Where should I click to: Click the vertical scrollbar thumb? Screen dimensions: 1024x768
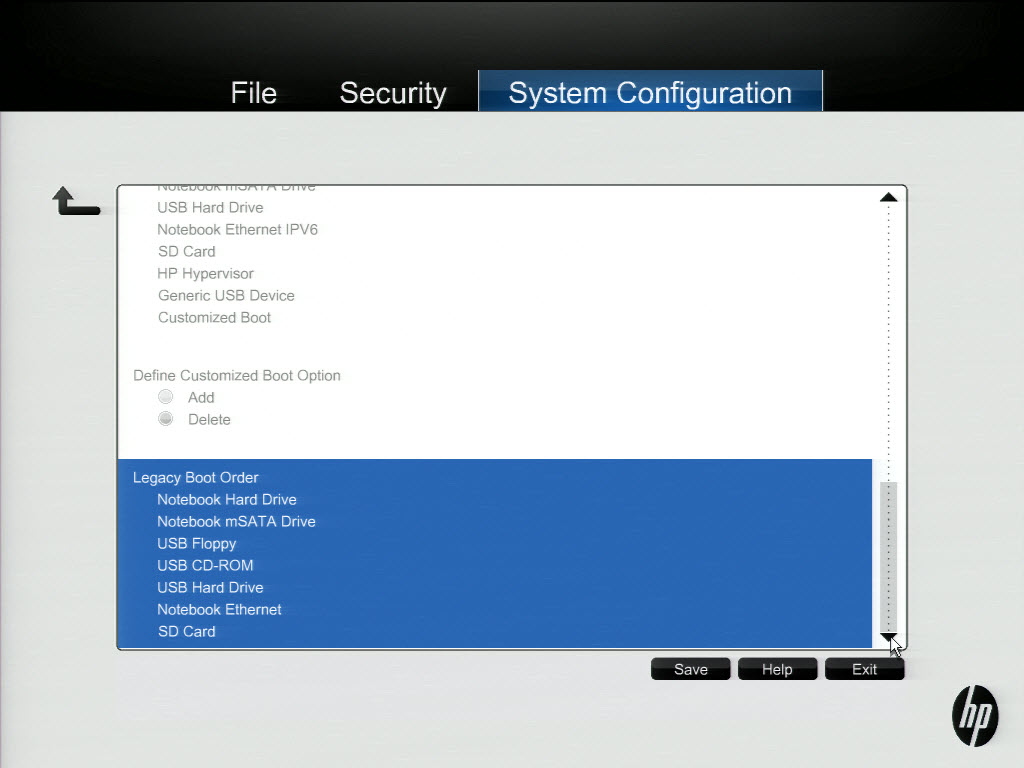click(888, 555)
